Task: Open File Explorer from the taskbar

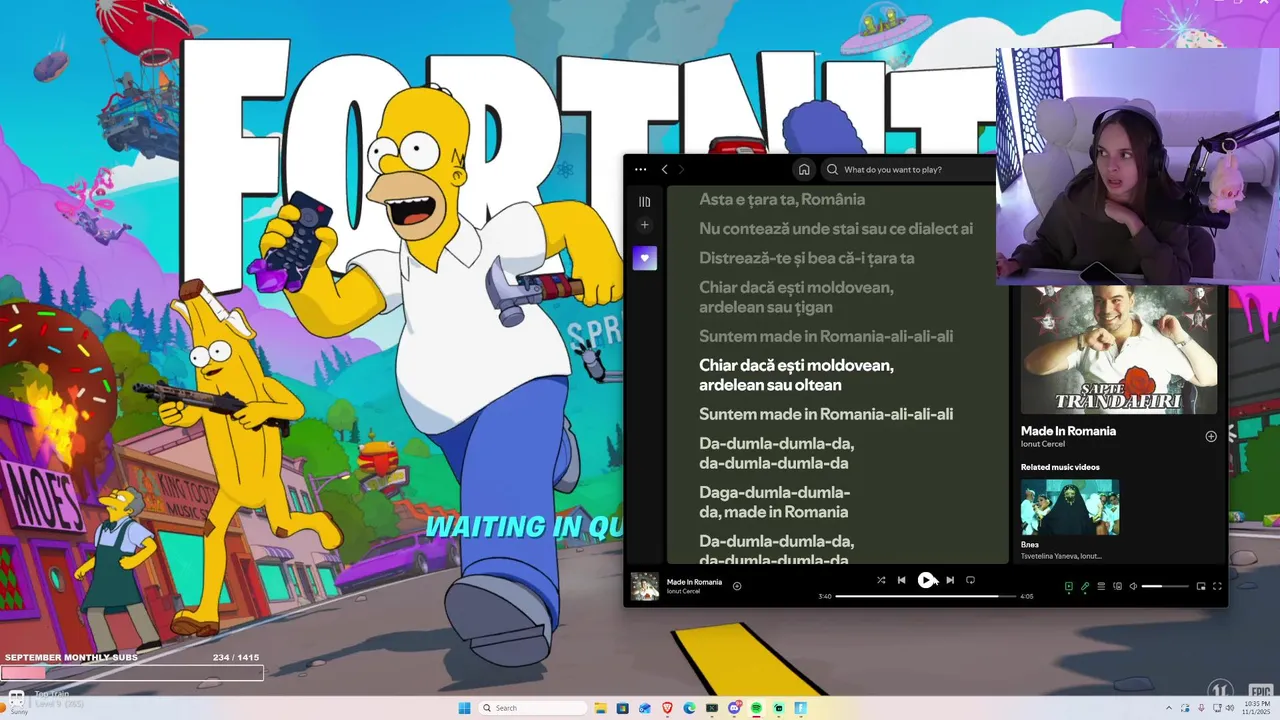Action: click(x=601, y=708)
